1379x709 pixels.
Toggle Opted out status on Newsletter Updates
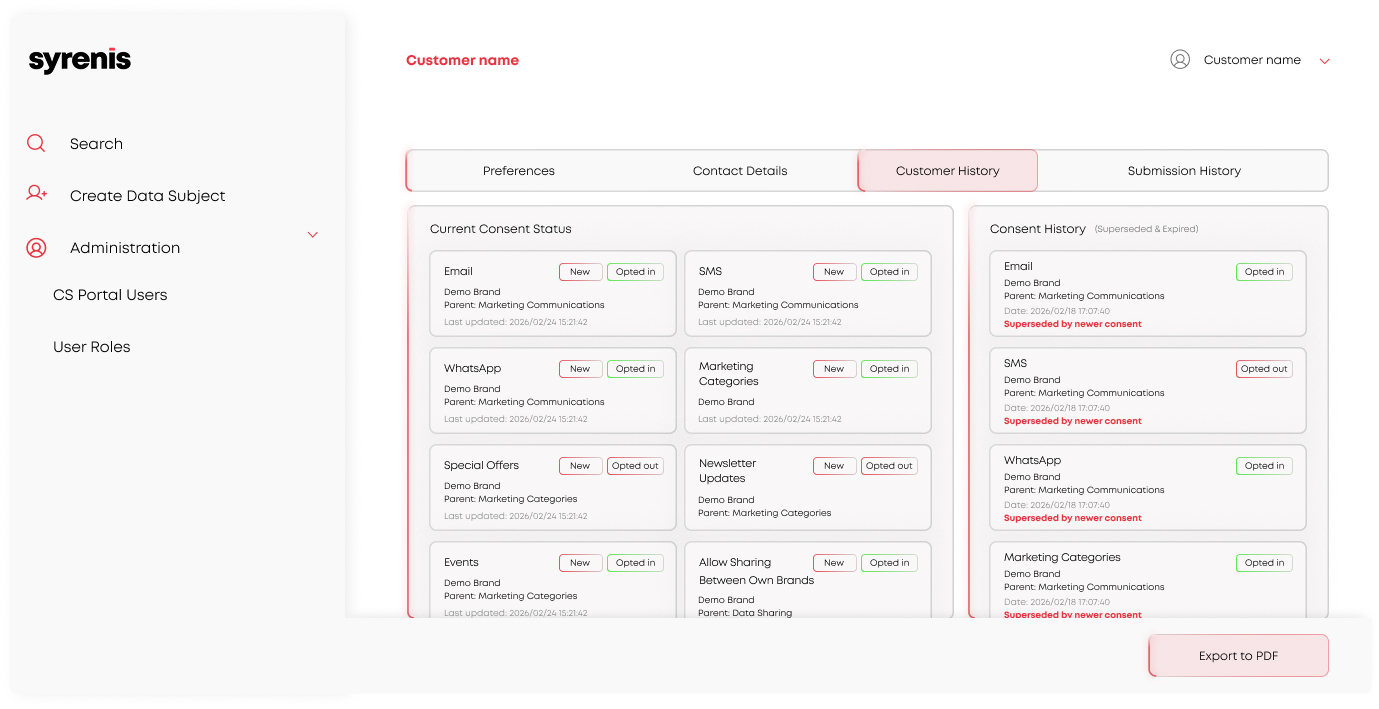pyautogui.click(x=888, y=465)
